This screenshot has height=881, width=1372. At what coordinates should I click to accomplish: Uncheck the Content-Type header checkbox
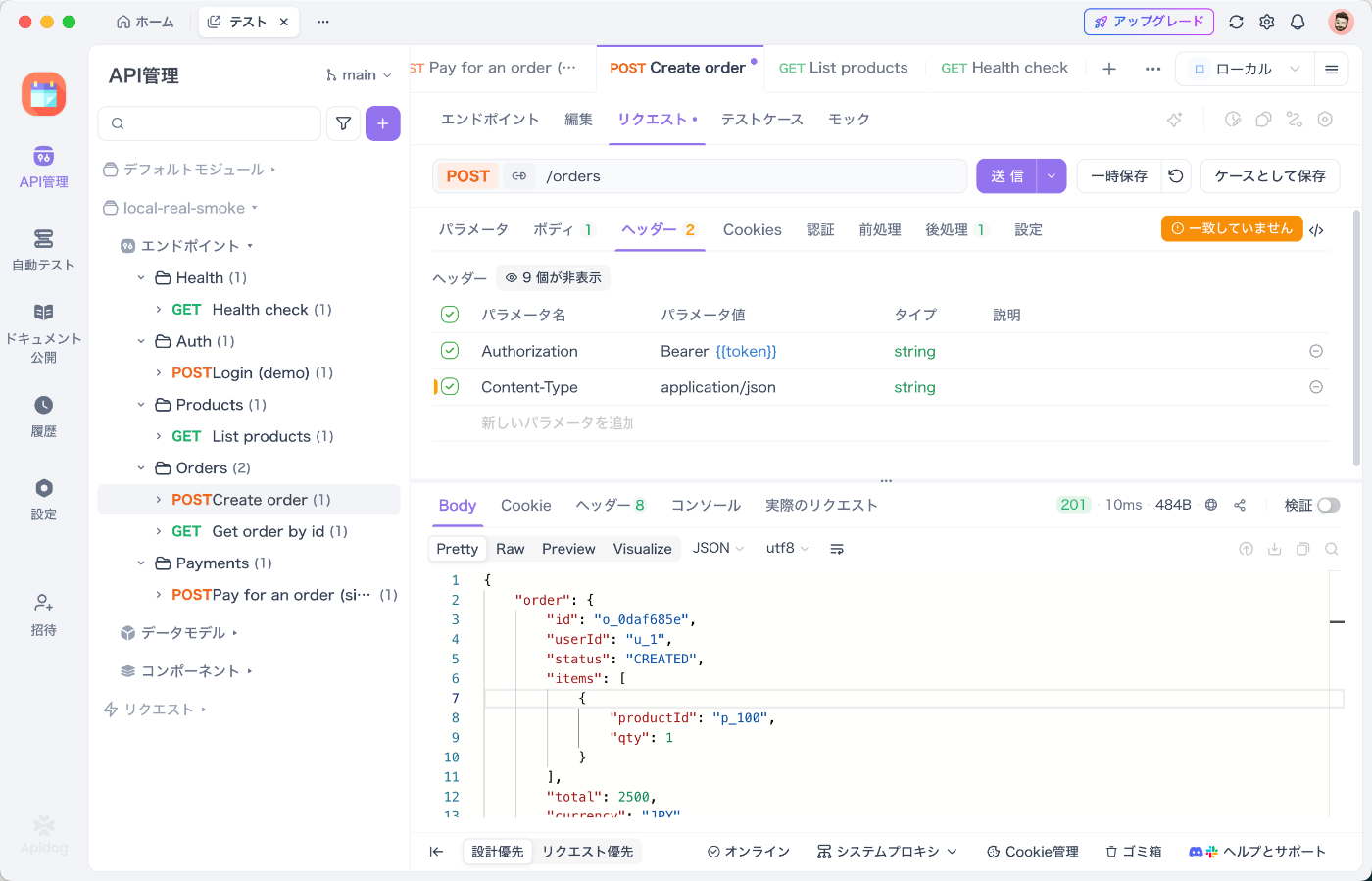[x=450, y=387]
